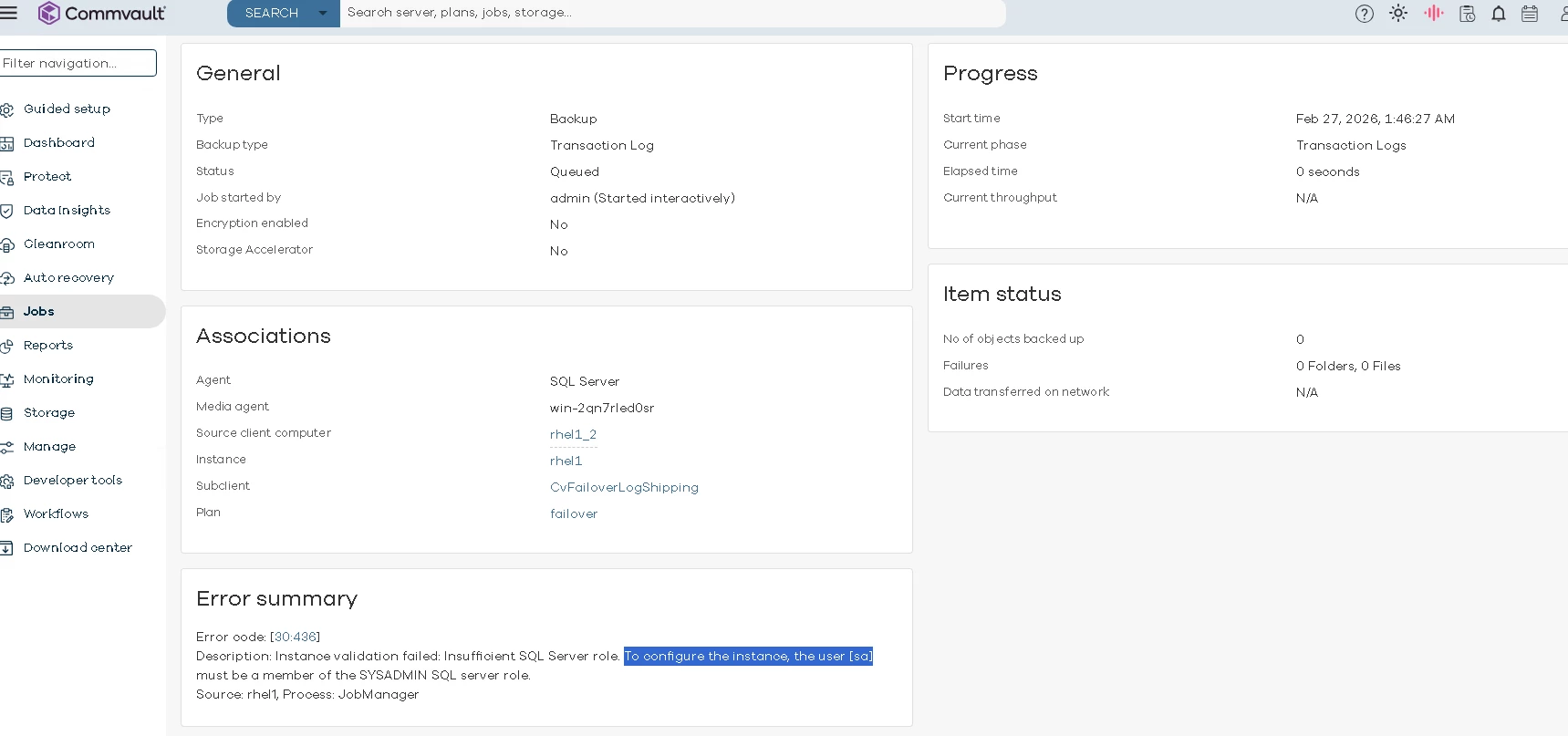This screenshot has height=736, width=1568.
Task: Toggle the light/dark theme sun icon
Action: [1397, 14]
